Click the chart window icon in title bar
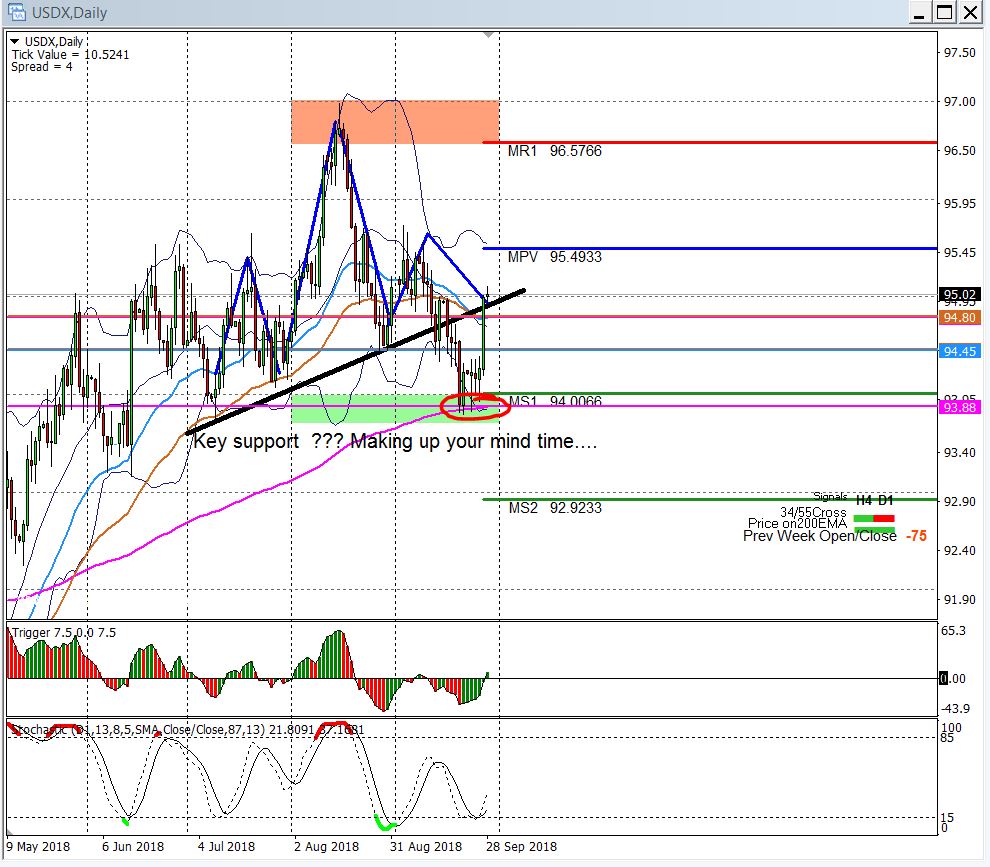 (x=15, y=13)
